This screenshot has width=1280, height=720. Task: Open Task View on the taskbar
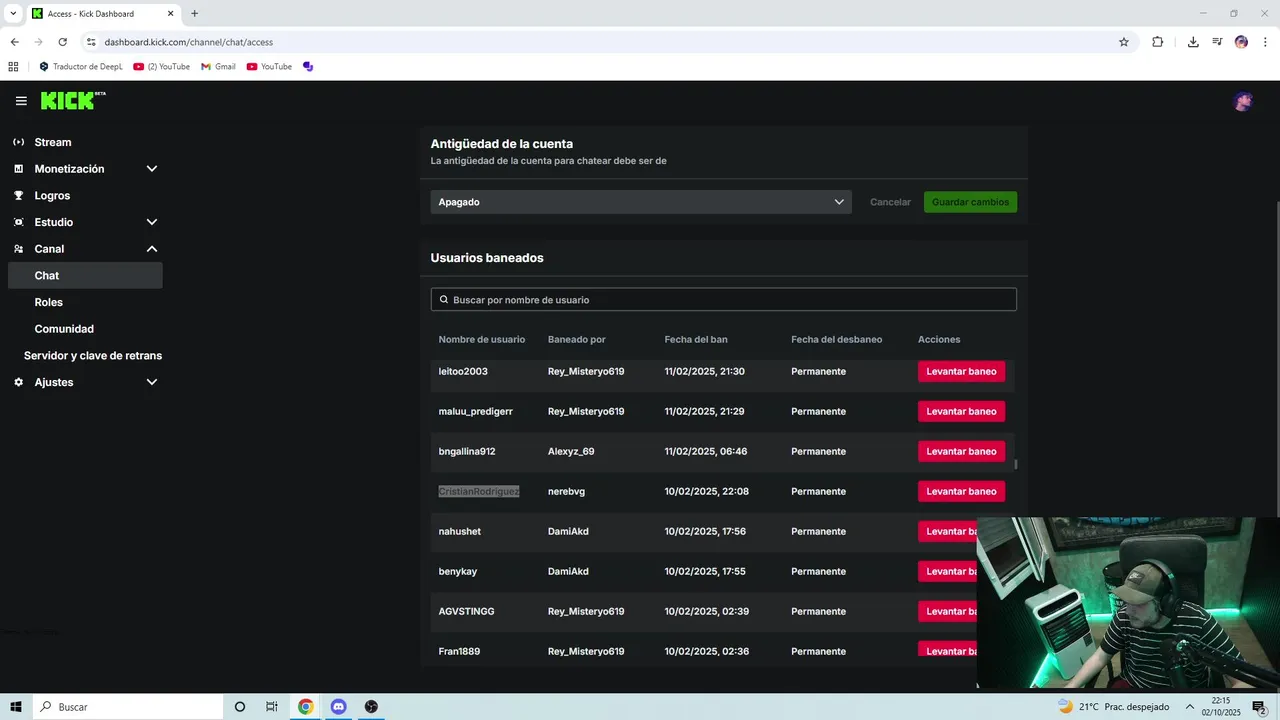point(271,707)
